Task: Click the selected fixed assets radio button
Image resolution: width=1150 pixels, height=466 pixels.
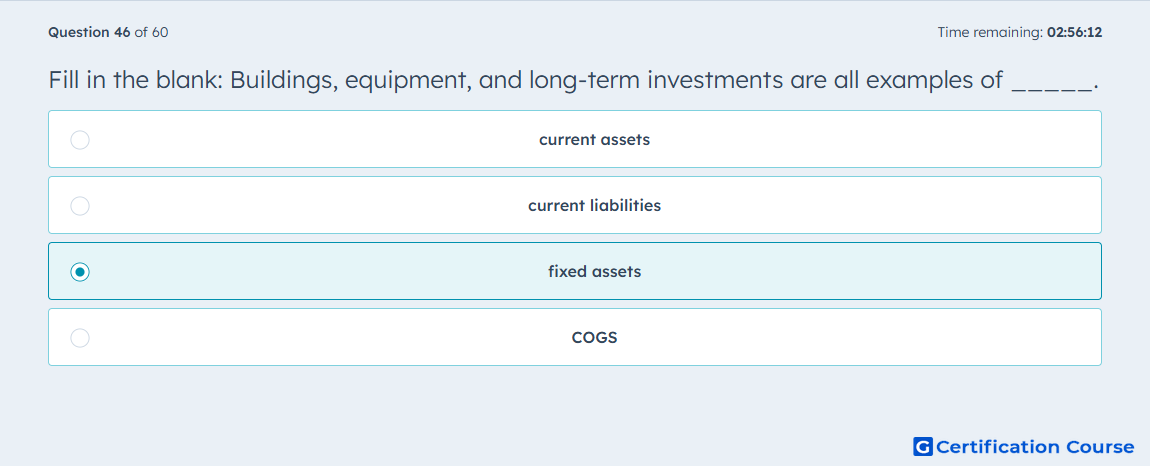Action: pos(80,272)
